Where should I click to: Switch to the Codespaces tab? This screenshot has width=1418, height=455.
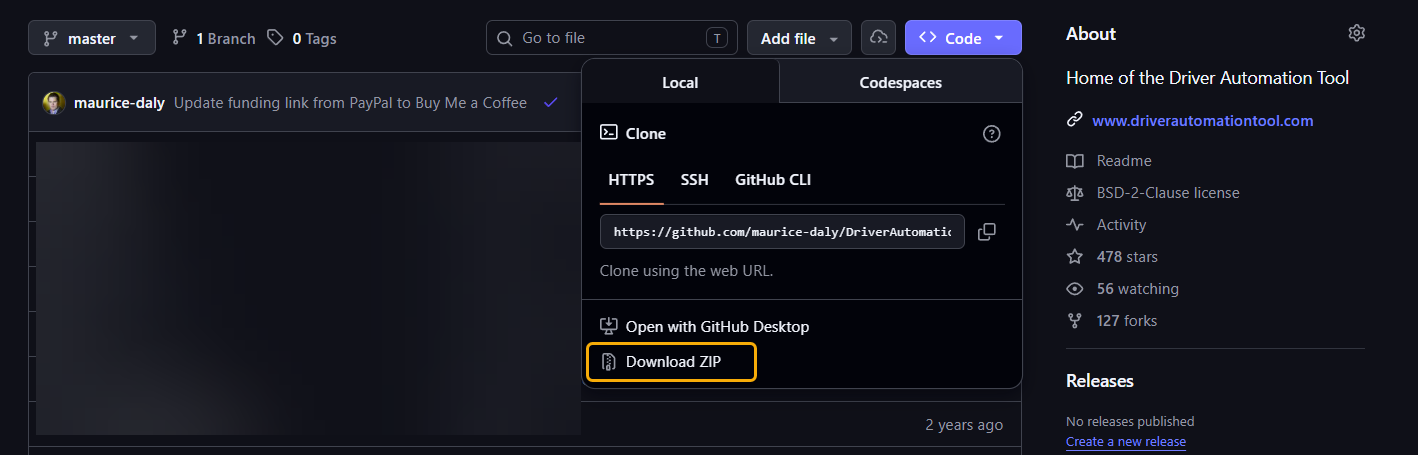click(900, 82)
